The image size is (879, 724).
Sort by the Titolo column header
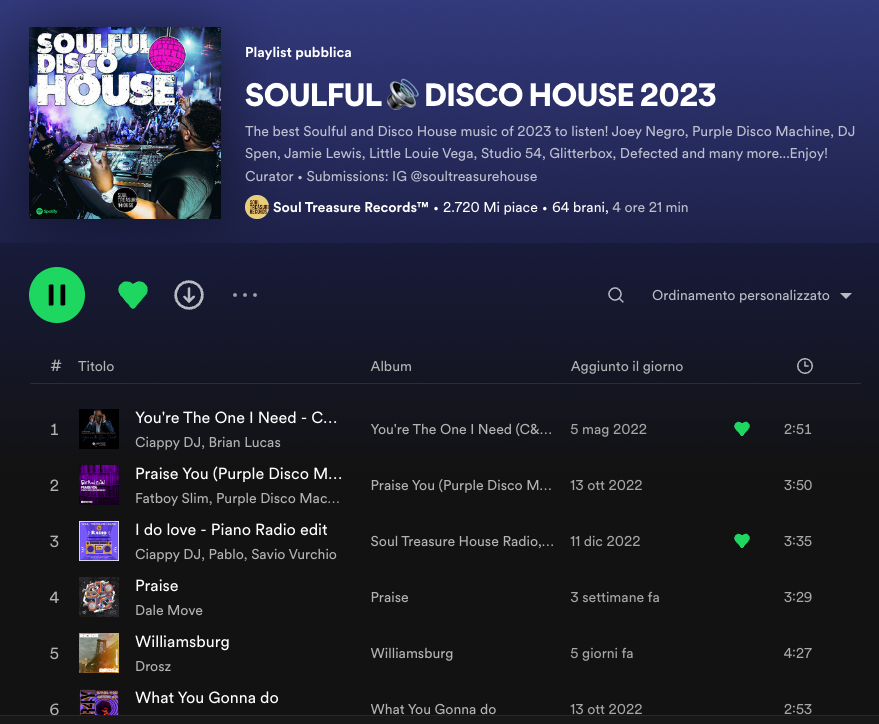coord(96,366)
